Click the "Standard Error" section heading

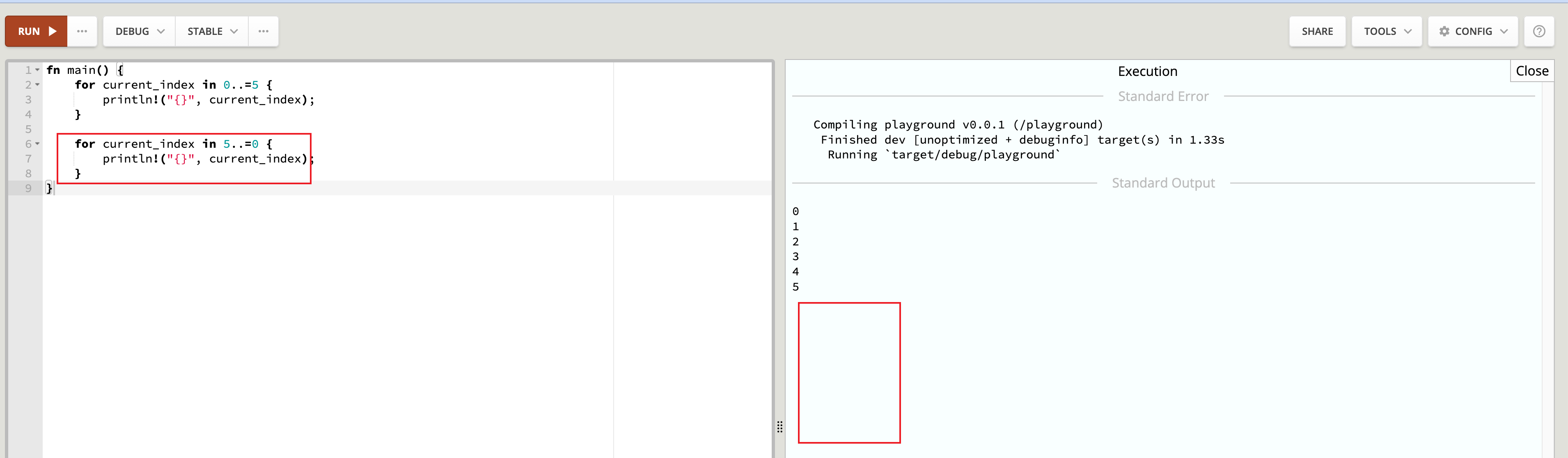coord(1162,96)
